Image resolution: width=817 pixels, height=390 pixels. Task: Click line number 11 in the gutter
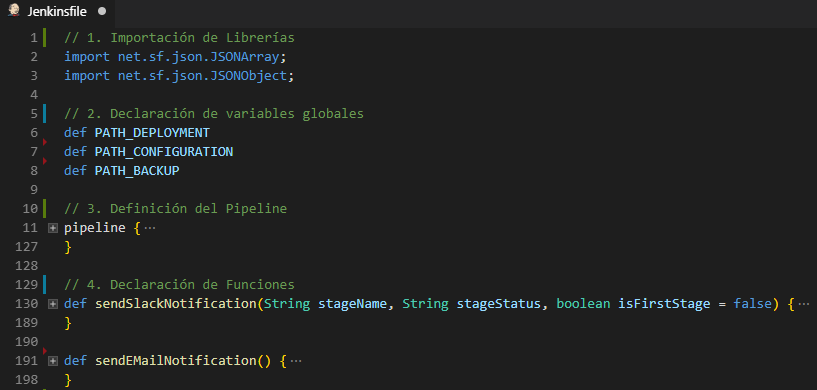[31, 228]
